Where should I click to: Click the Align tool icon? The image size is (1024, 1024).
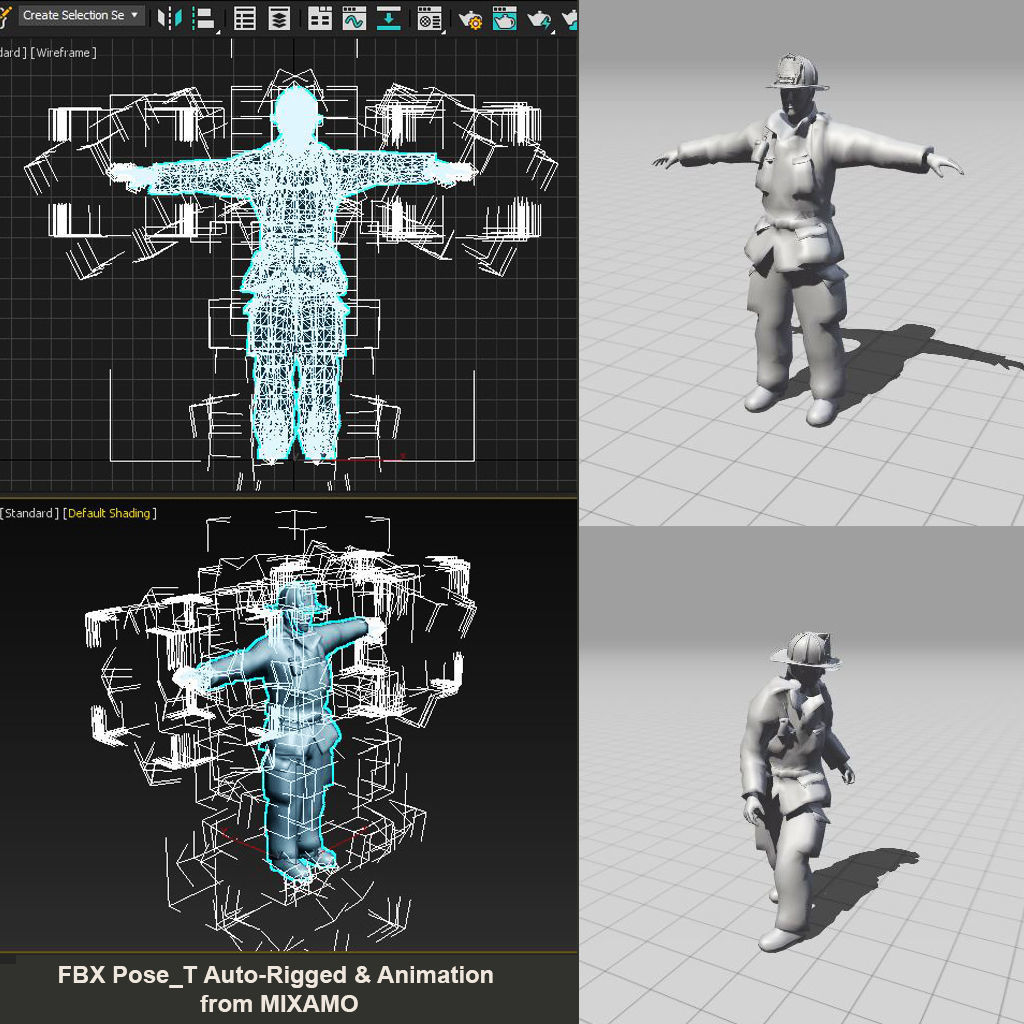(204, 18)
